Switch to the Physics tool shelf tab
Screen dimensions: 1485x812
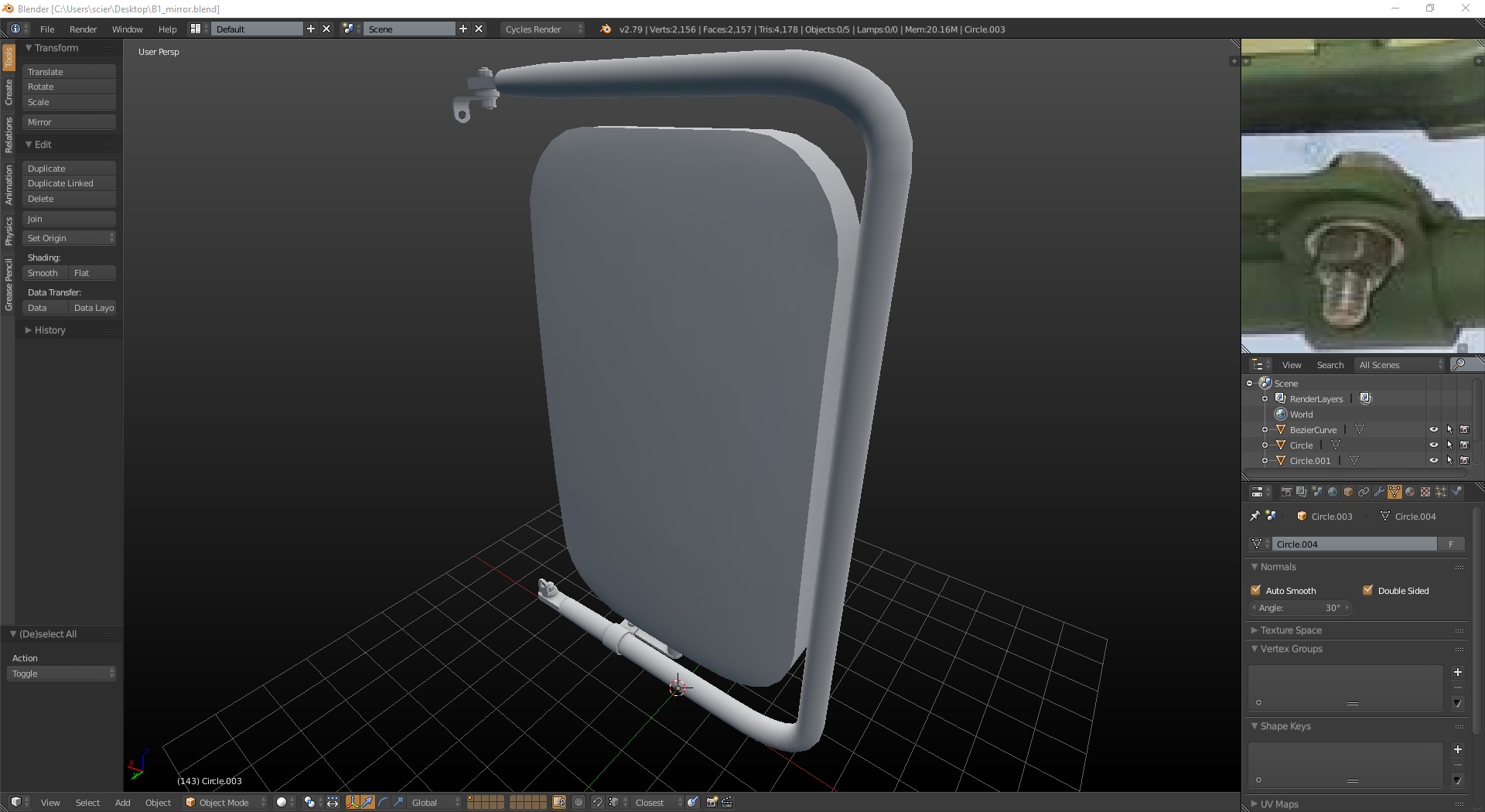pos(9,230)
